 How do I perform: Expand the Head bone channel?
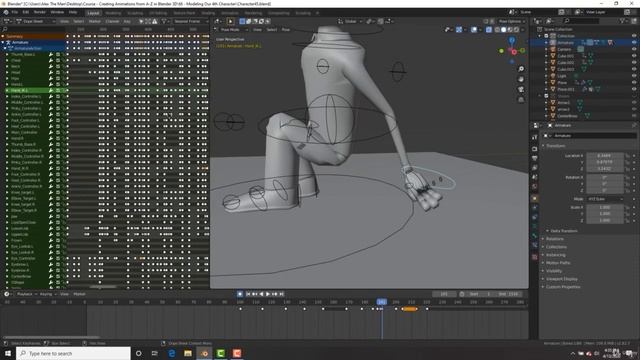pos(7,72)
